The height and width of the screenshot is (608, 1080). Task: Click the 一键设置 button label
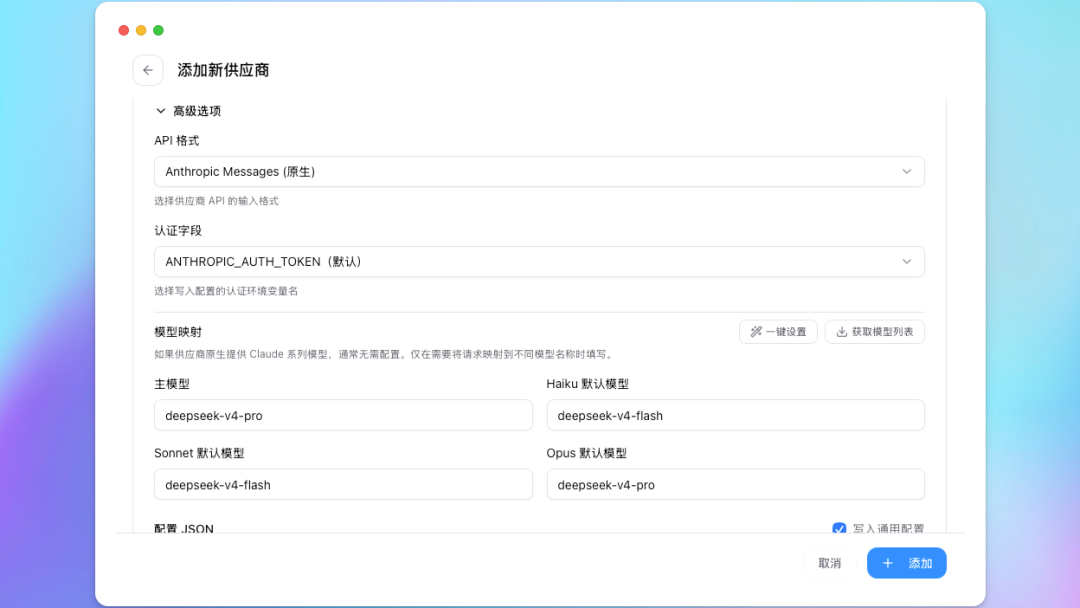786,332
